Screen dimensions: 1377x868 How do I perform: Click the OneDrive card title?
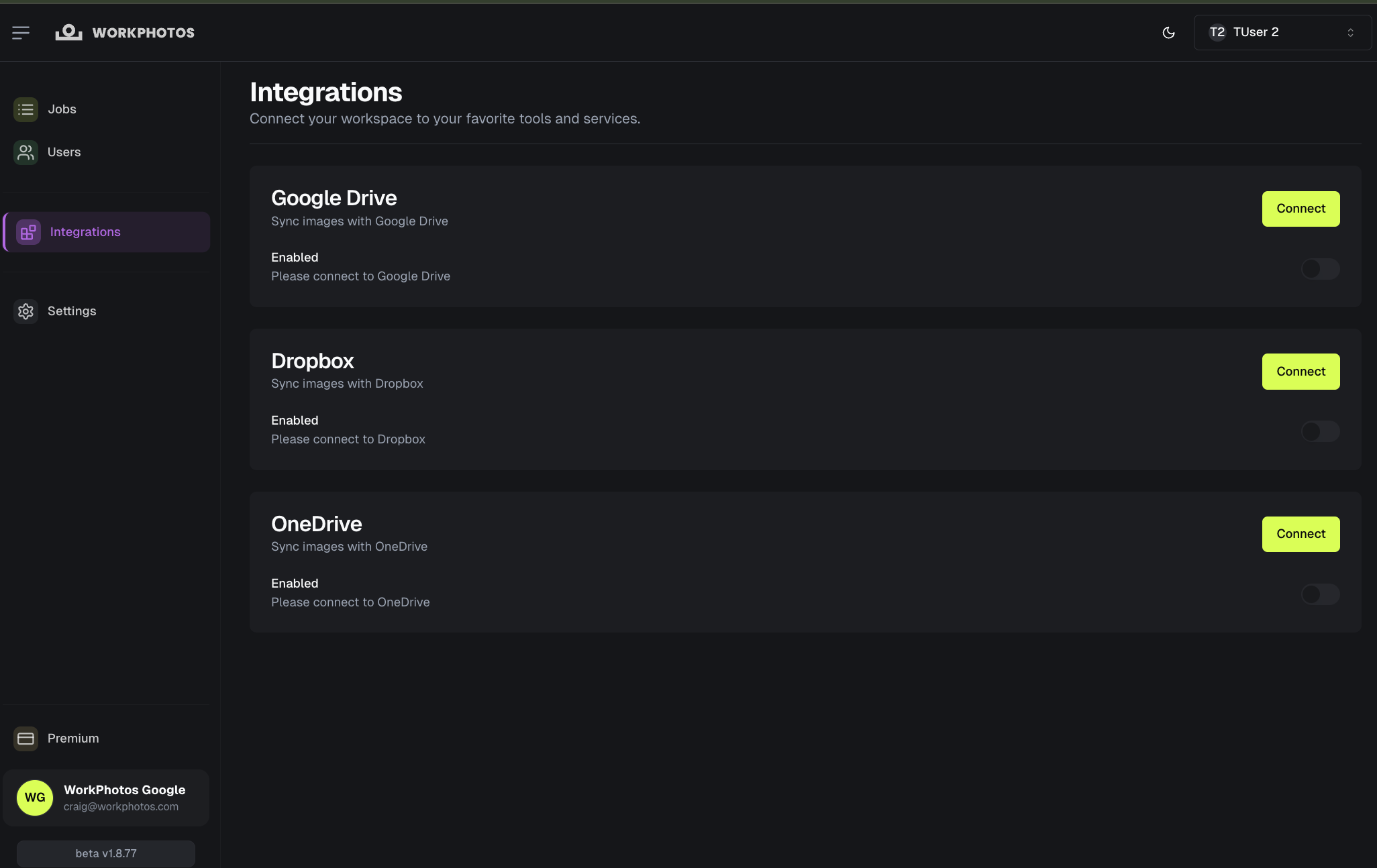316,524
